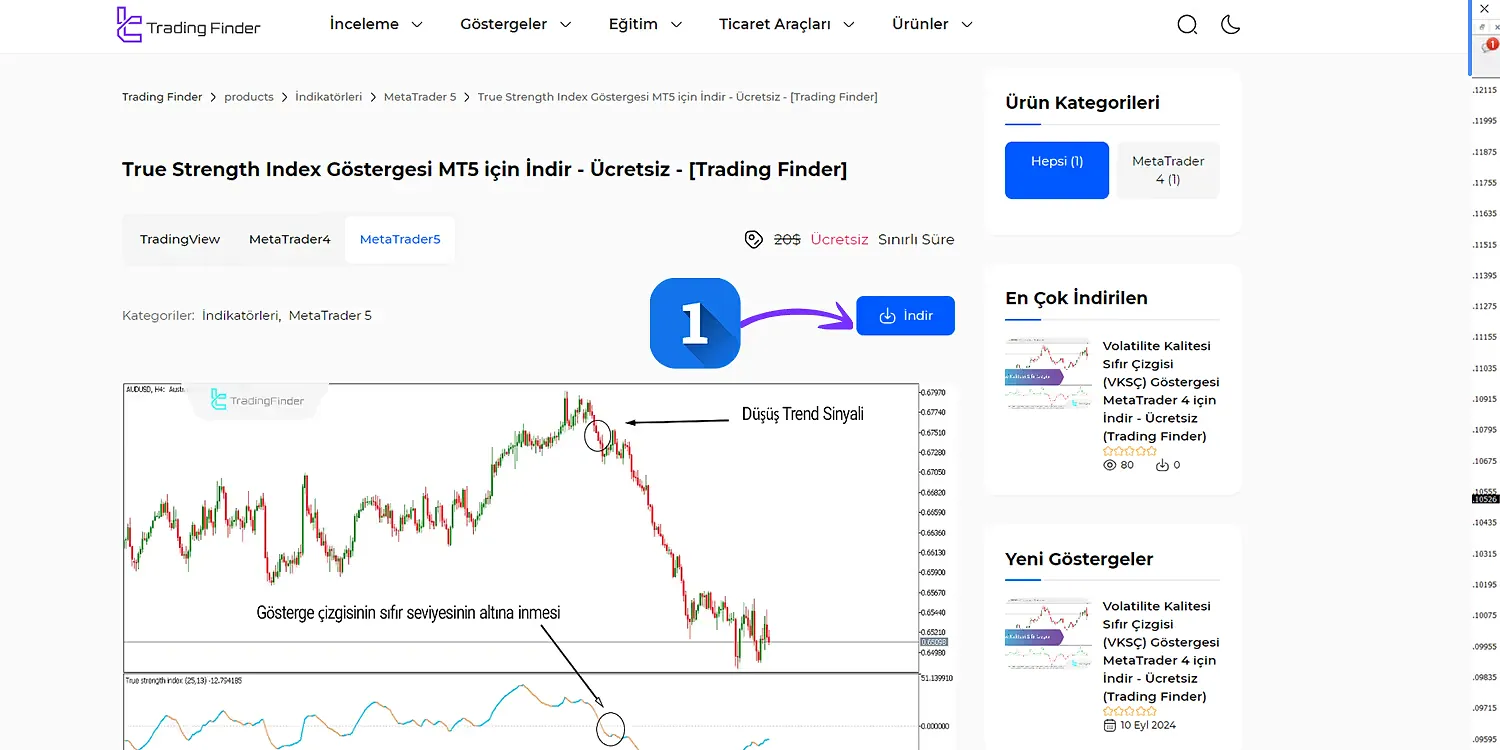Select the MetaTrader4 tab

[x=289, y=239]
